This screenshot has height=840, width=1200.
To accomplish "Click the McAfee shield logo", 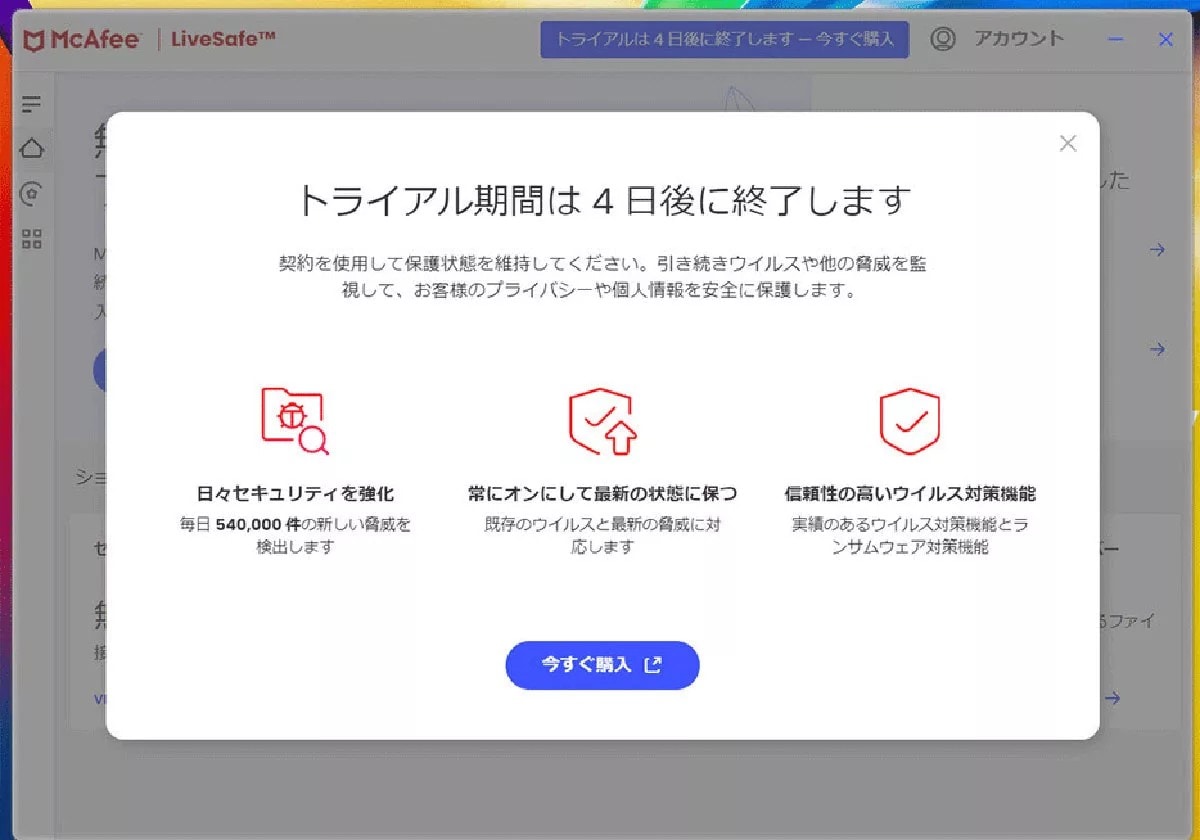I will tap(36, 38).
